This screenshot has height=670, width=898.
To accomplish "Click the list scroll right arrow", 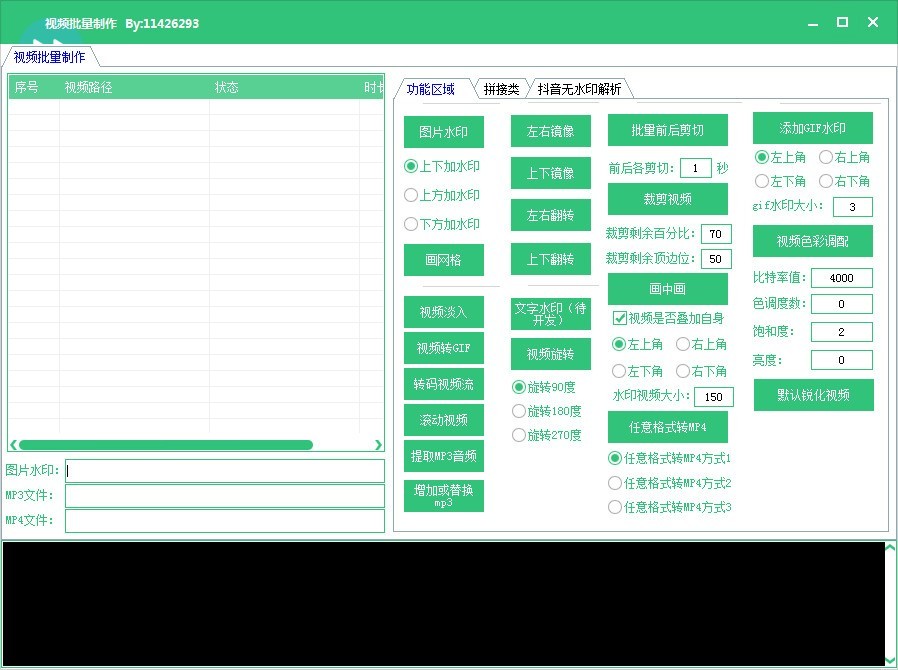I will point(378,445).
